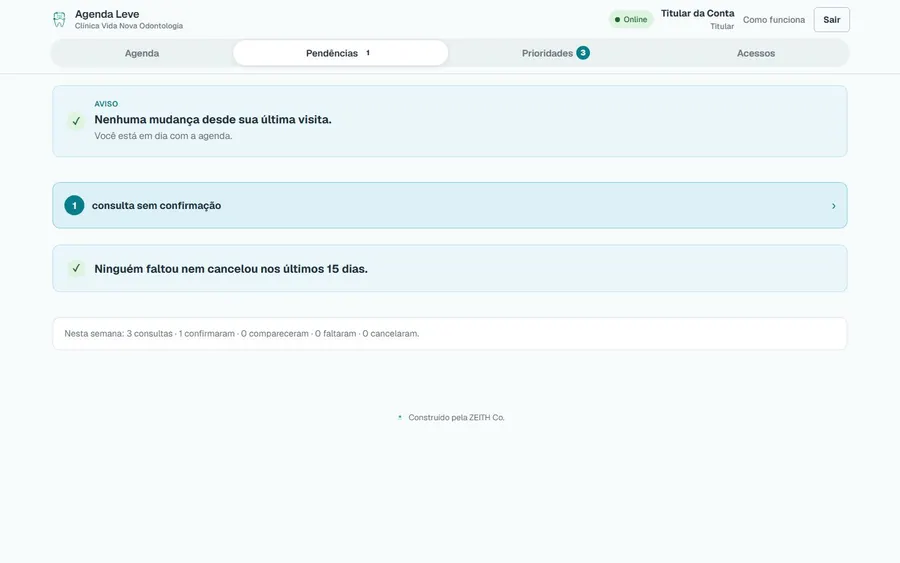Click 'Clínica Vida Nova Odontologia' subtitle
This screenshot has height=563, width=900.
pyautogui.click(x=129, y=26)
